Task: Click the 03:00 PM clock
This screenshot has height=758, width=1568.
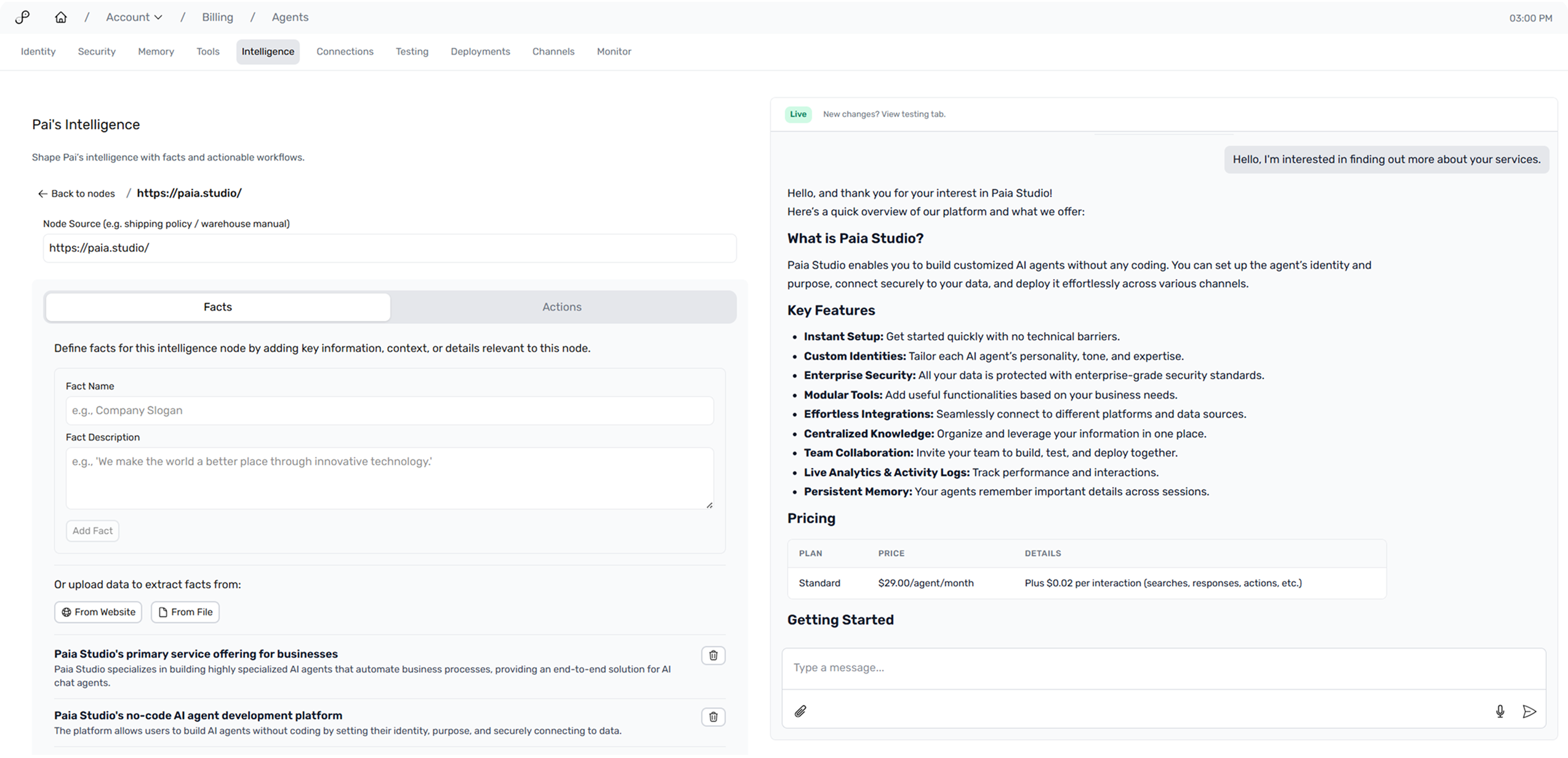Action: tap(1530, 18)
